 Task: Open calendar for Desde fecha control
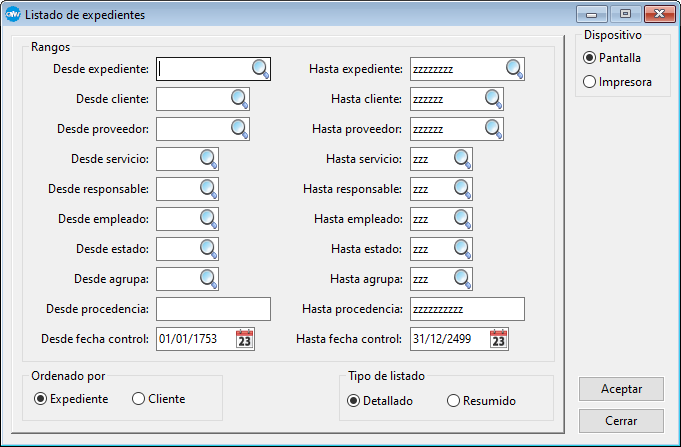(x=245, y=339)
